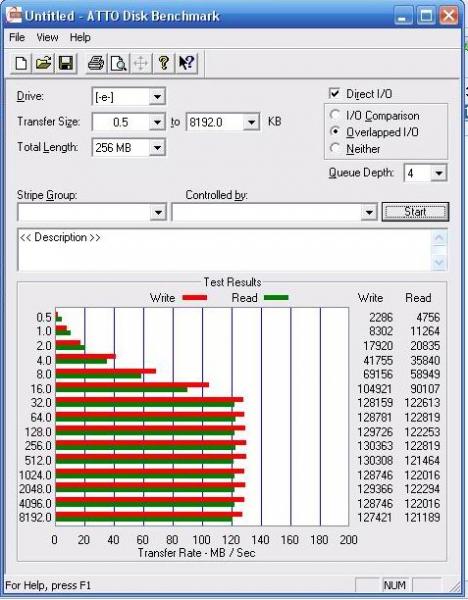
Task: Click the NUM status bar indicator
Action: pos(394,585)
